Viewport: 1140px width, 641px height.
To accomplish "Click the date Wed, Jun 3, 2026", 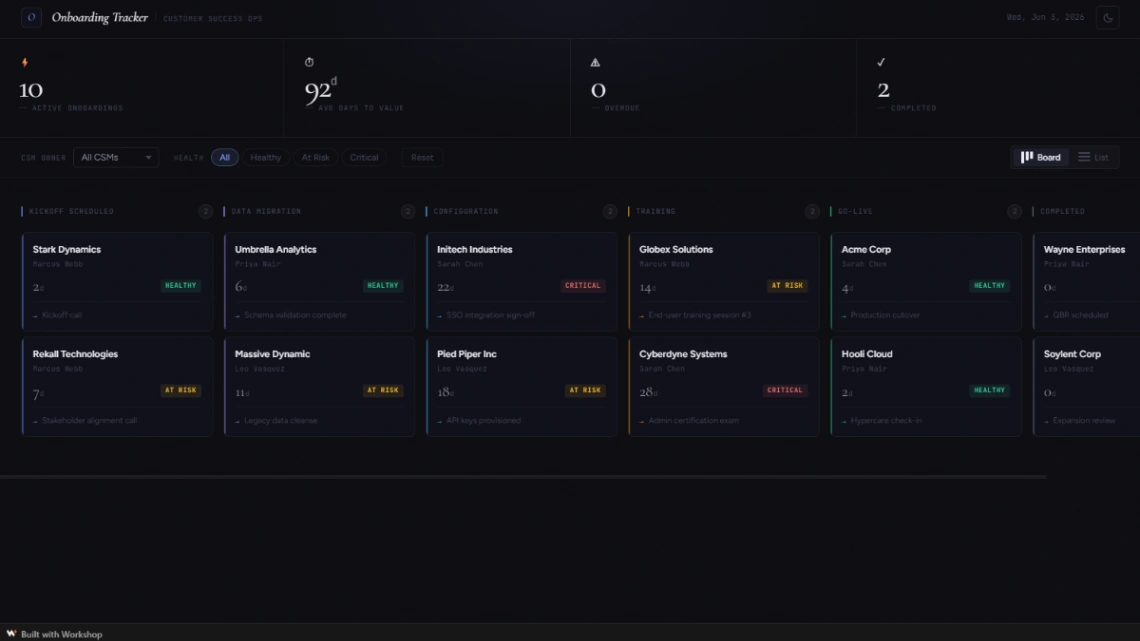I will [x=1045, y=17].
